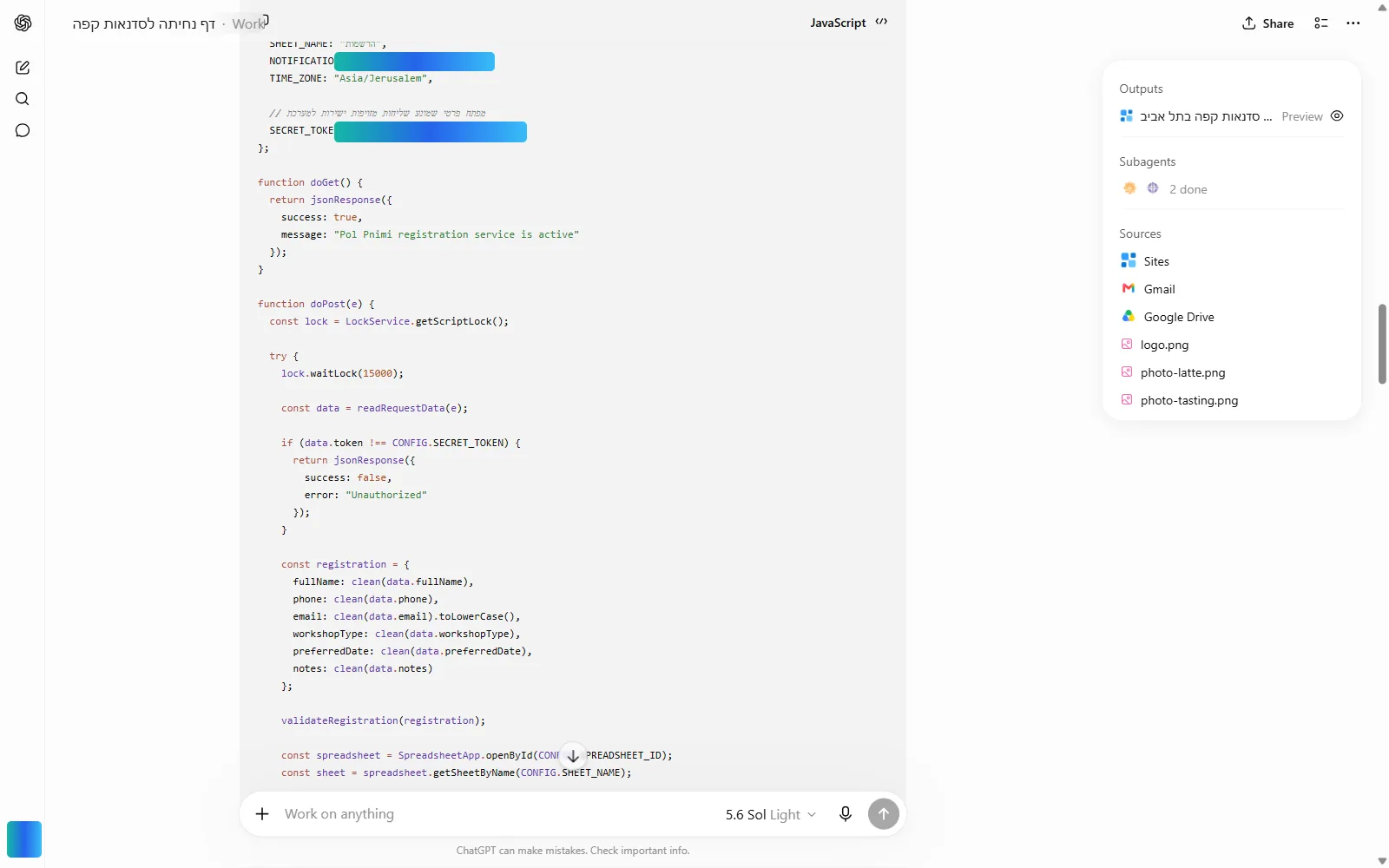The image size is (1389, 868).
Task: Click the code view icon beside JavaScript
Action: (882, 23)
